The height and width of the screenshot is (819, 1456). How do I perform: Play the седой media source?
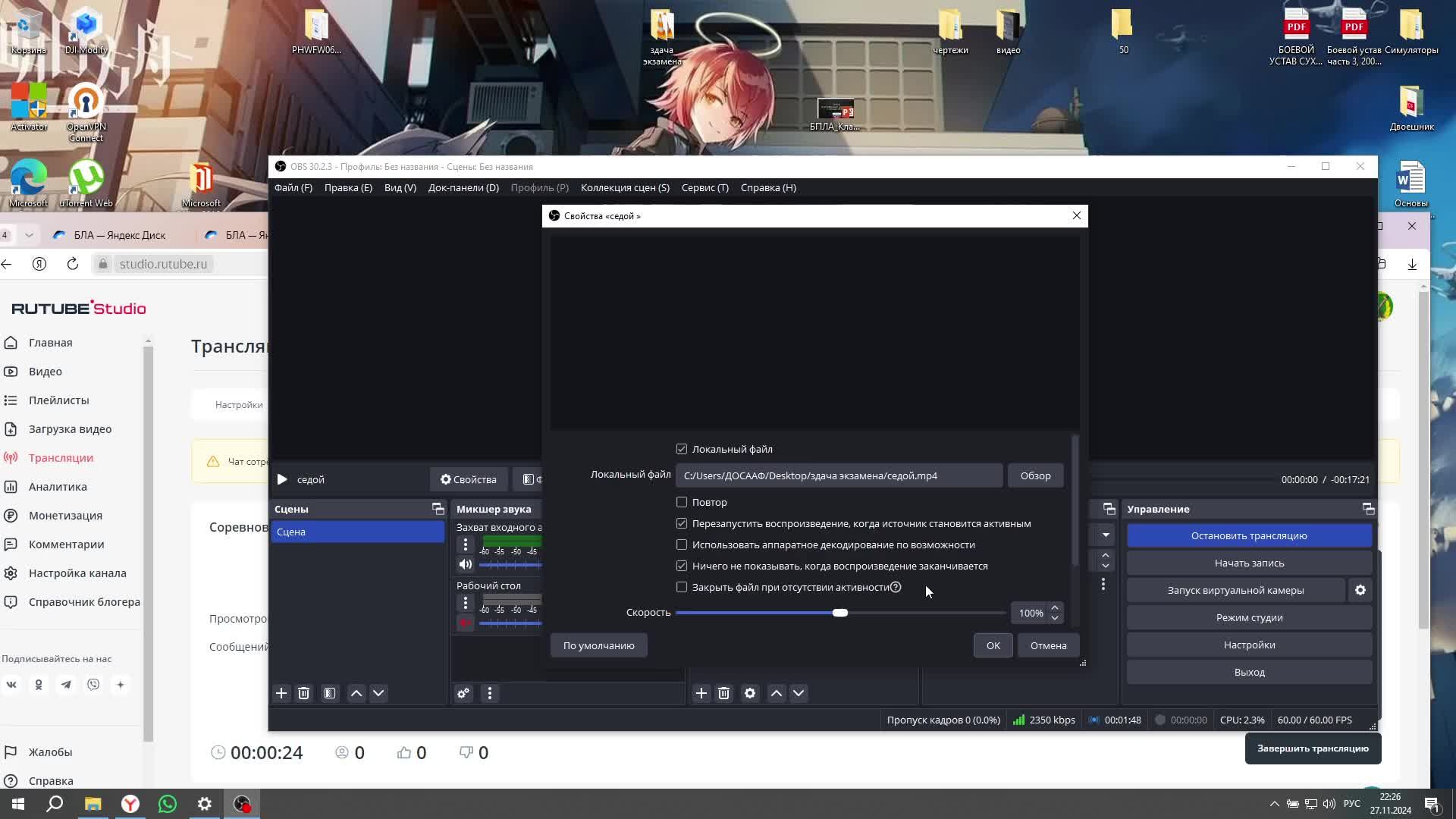[282, 479]
